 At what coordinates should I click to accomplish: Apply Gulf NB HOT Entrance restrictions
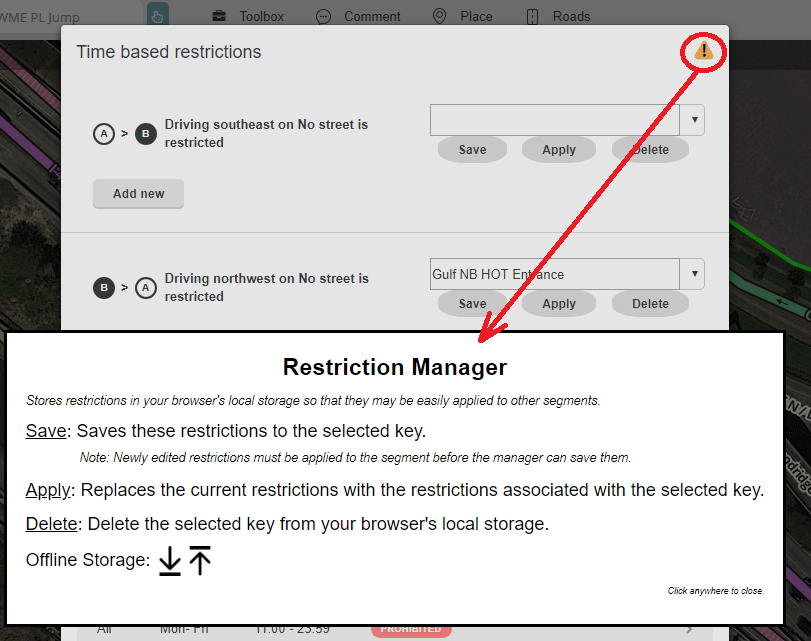pos(559,304)
